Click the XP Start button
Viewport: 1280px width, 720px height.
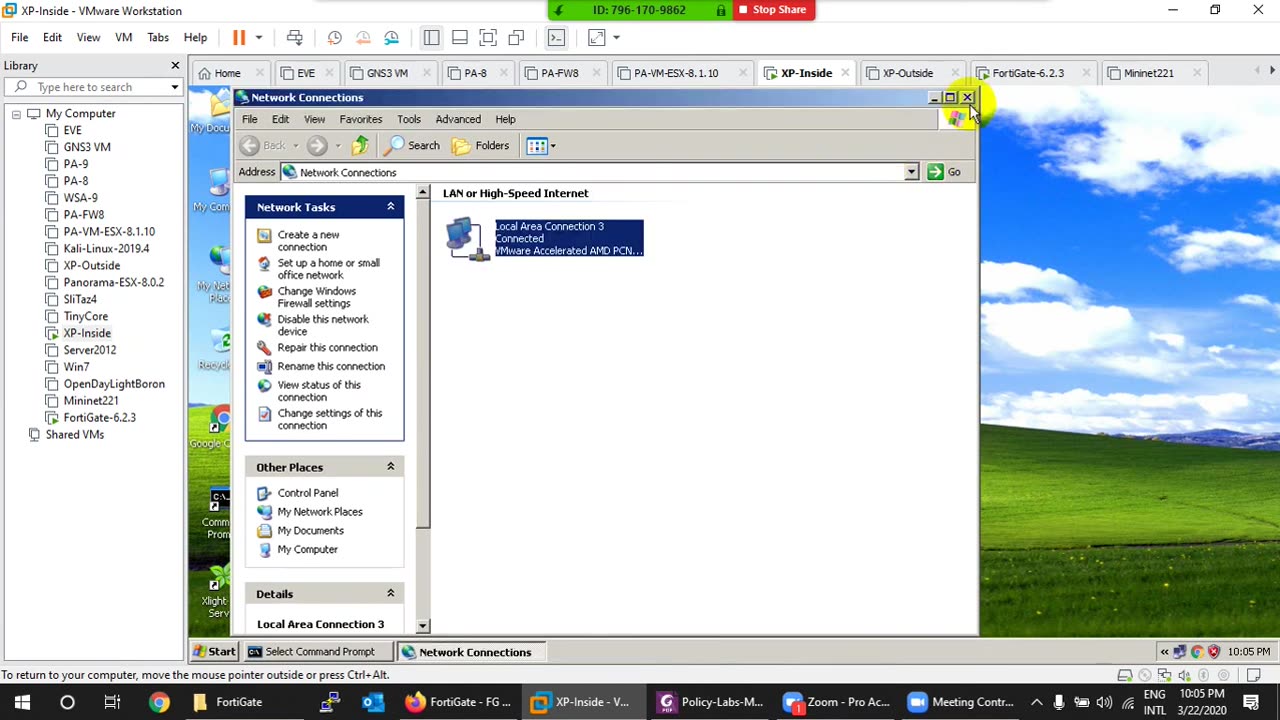pos(215,652)
